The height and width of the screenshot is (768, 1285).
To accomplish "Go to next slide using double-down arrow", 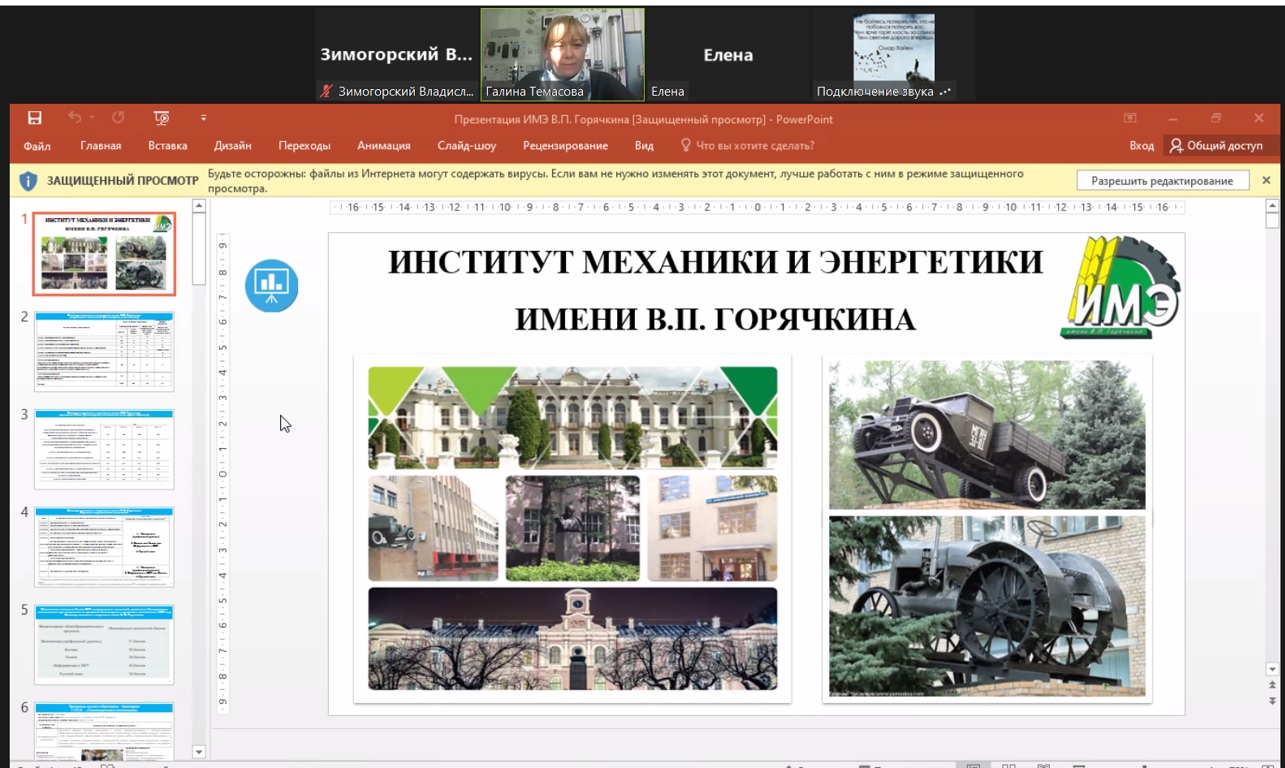I will [x=1272, y=699].
